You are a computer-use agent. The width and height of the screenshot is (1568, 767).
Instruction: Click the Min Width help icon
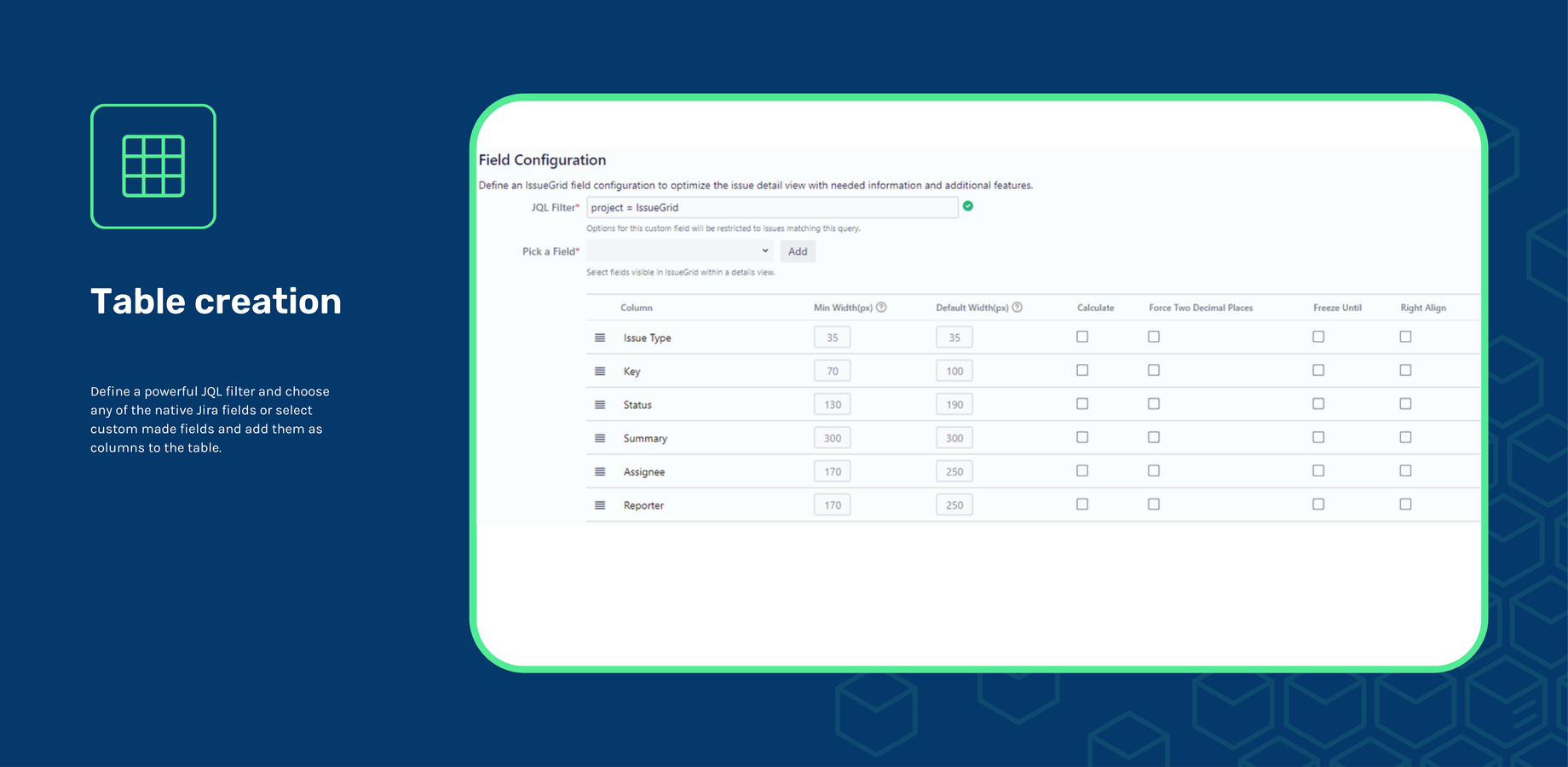(881, 308)
